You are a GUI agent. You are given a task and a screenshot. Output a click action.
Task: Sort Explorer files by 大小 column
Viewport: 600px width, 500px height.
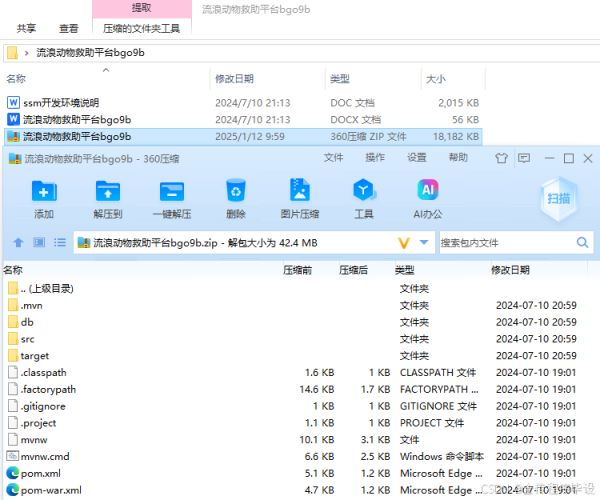(435, 79)
